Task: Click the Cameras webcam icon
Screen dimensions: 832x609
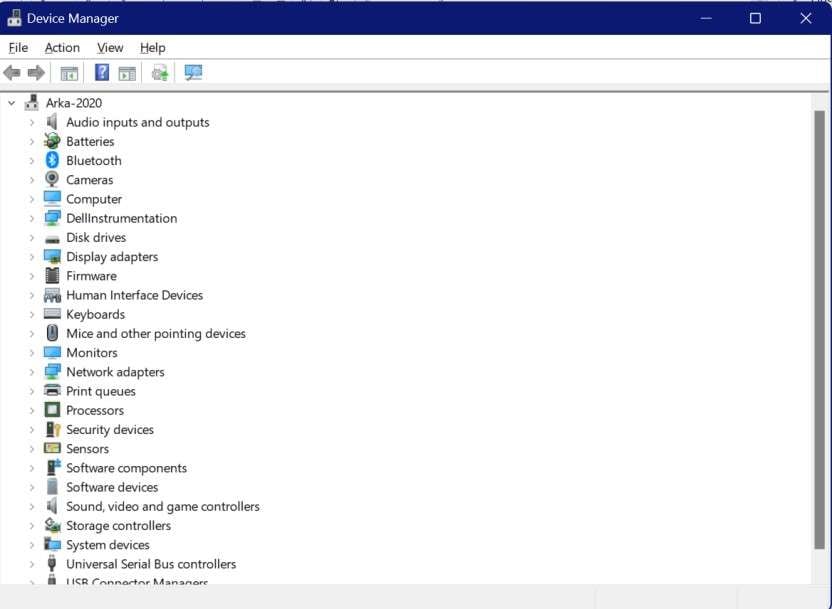Action: 52,179
